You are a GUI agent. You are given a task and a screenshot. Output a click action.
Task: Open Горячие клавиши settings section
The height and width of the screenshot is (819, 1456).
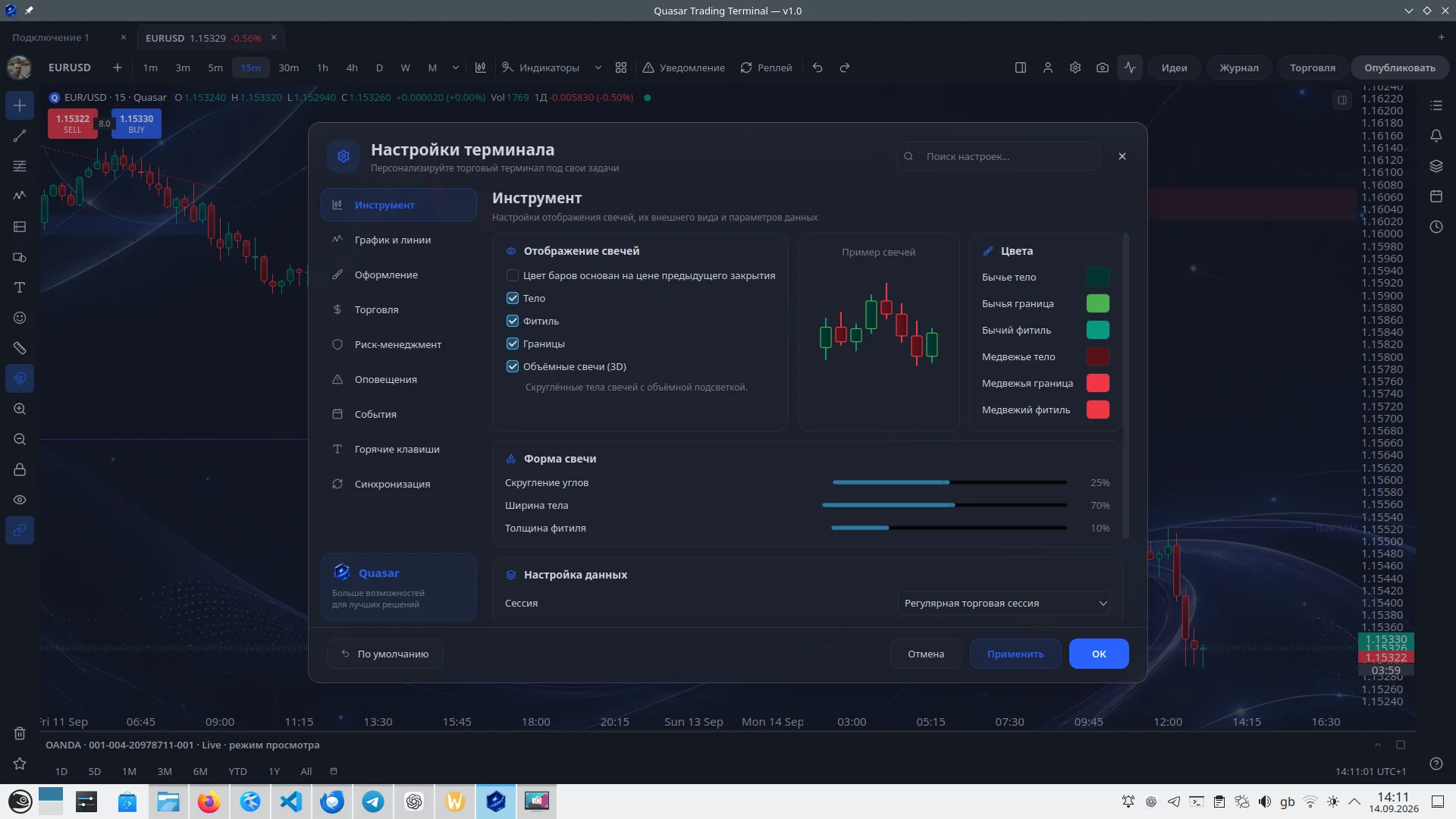click(x=398, y=449)
